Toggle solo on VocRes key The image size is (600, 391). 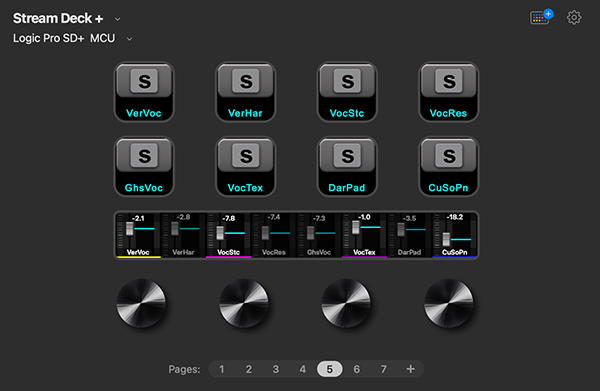point(448,92)
